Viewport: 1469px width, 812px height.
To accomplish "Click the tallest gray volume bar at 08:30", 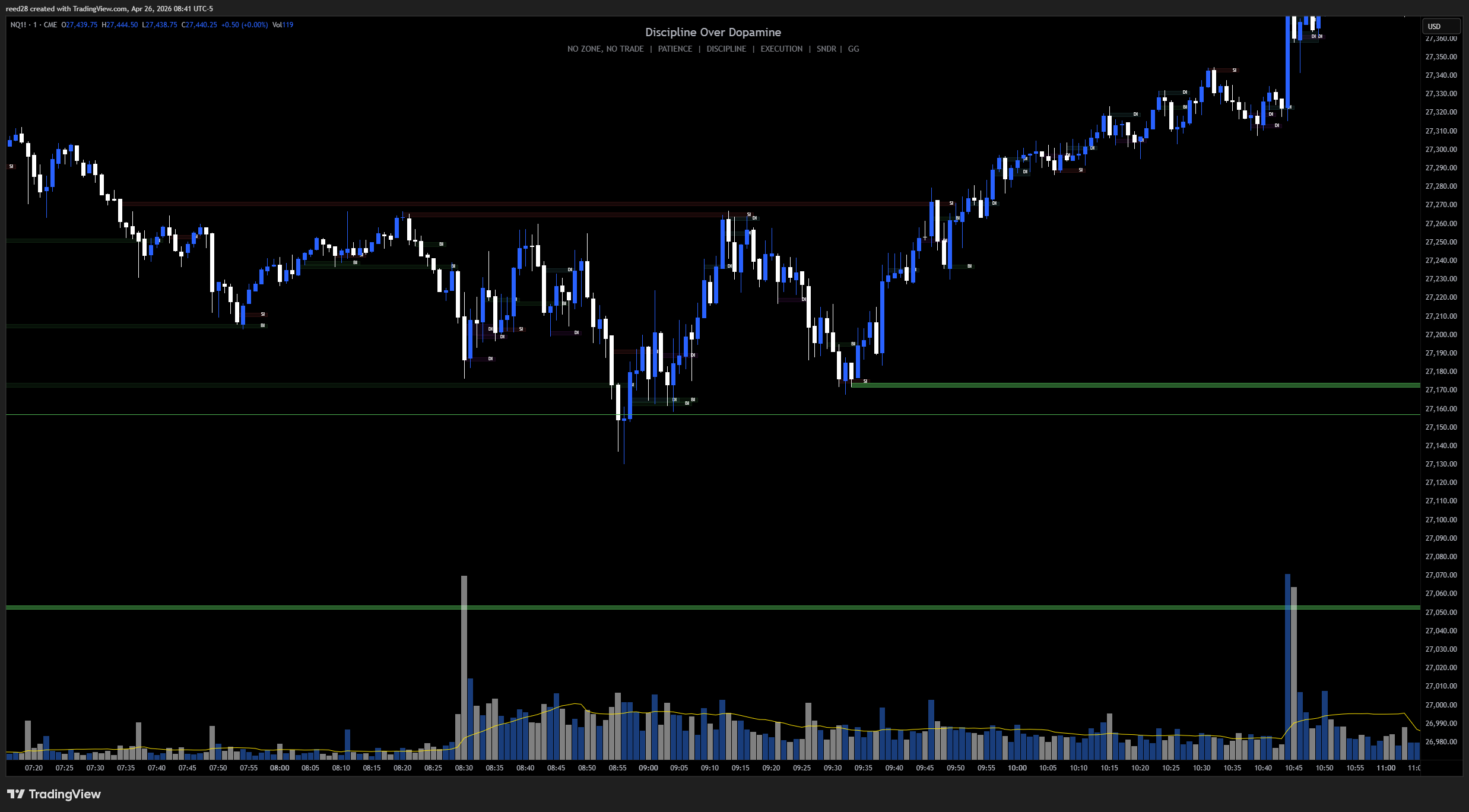I will pyautogui.click(x=464, y=667).
